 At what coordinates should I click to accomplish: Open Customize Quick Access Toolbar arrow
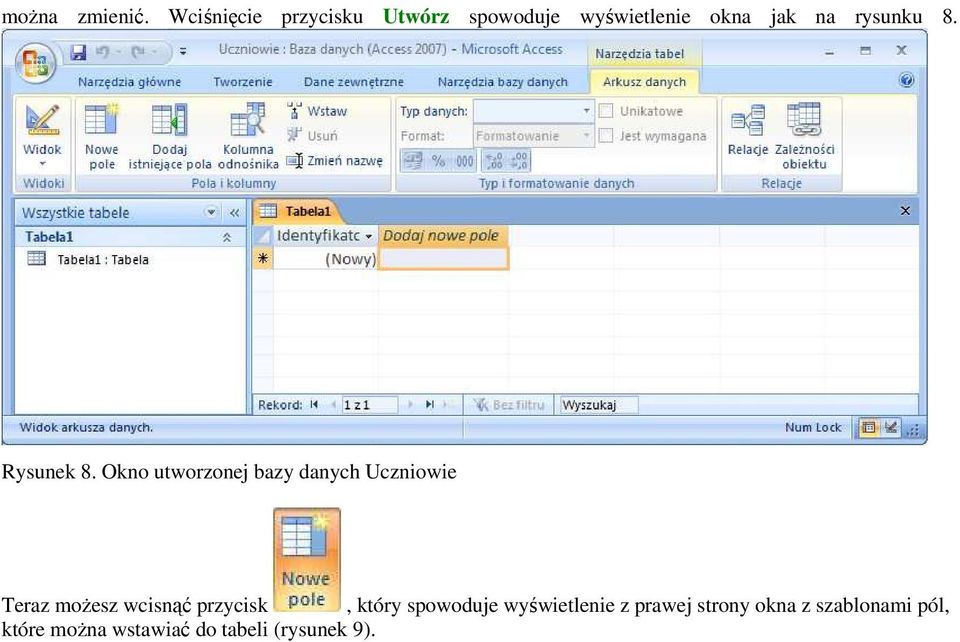point(182,53)
